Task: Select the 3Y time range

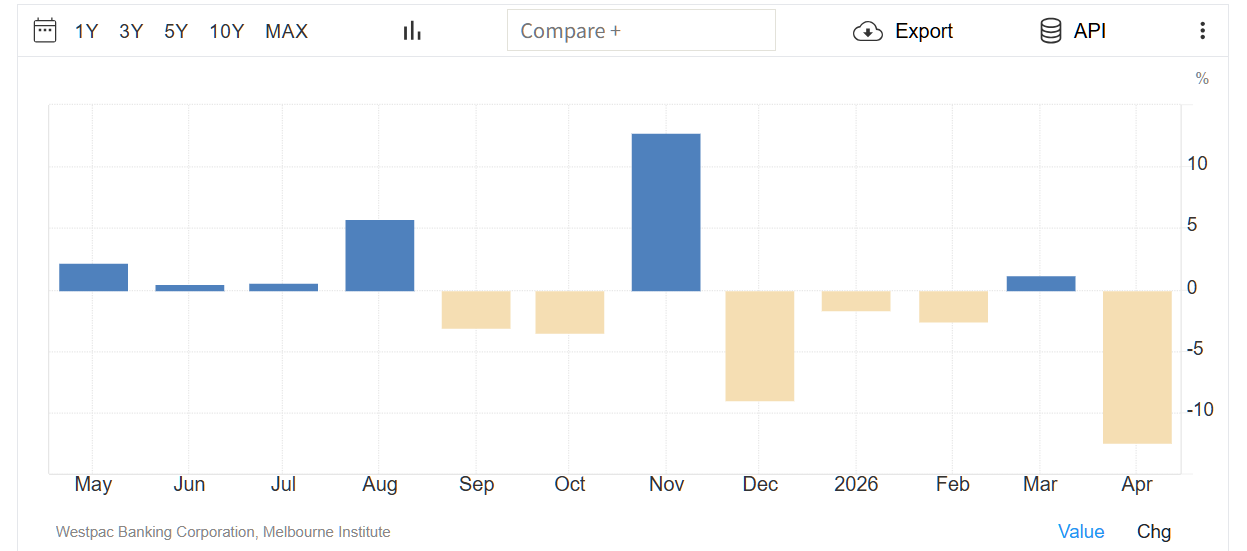Action: click(x=131, y=31)
